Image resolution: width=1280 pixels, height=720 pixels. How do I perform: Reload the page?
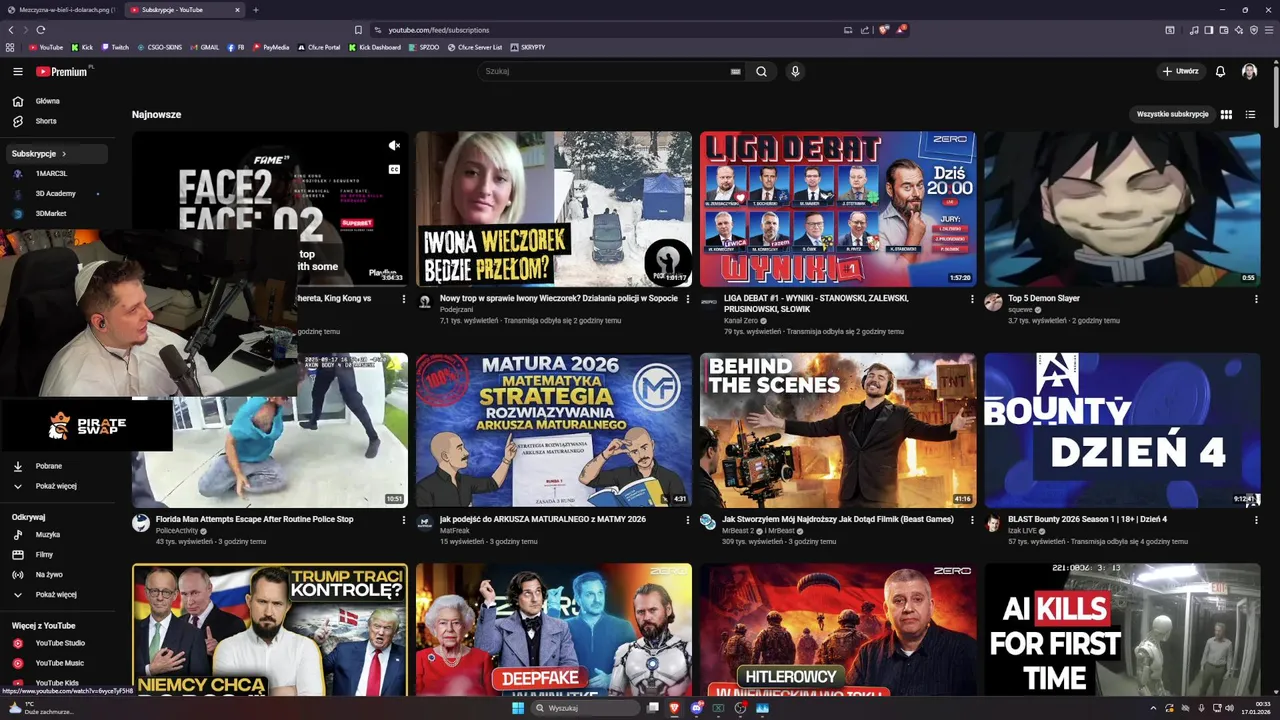click(x=40, y=30)
